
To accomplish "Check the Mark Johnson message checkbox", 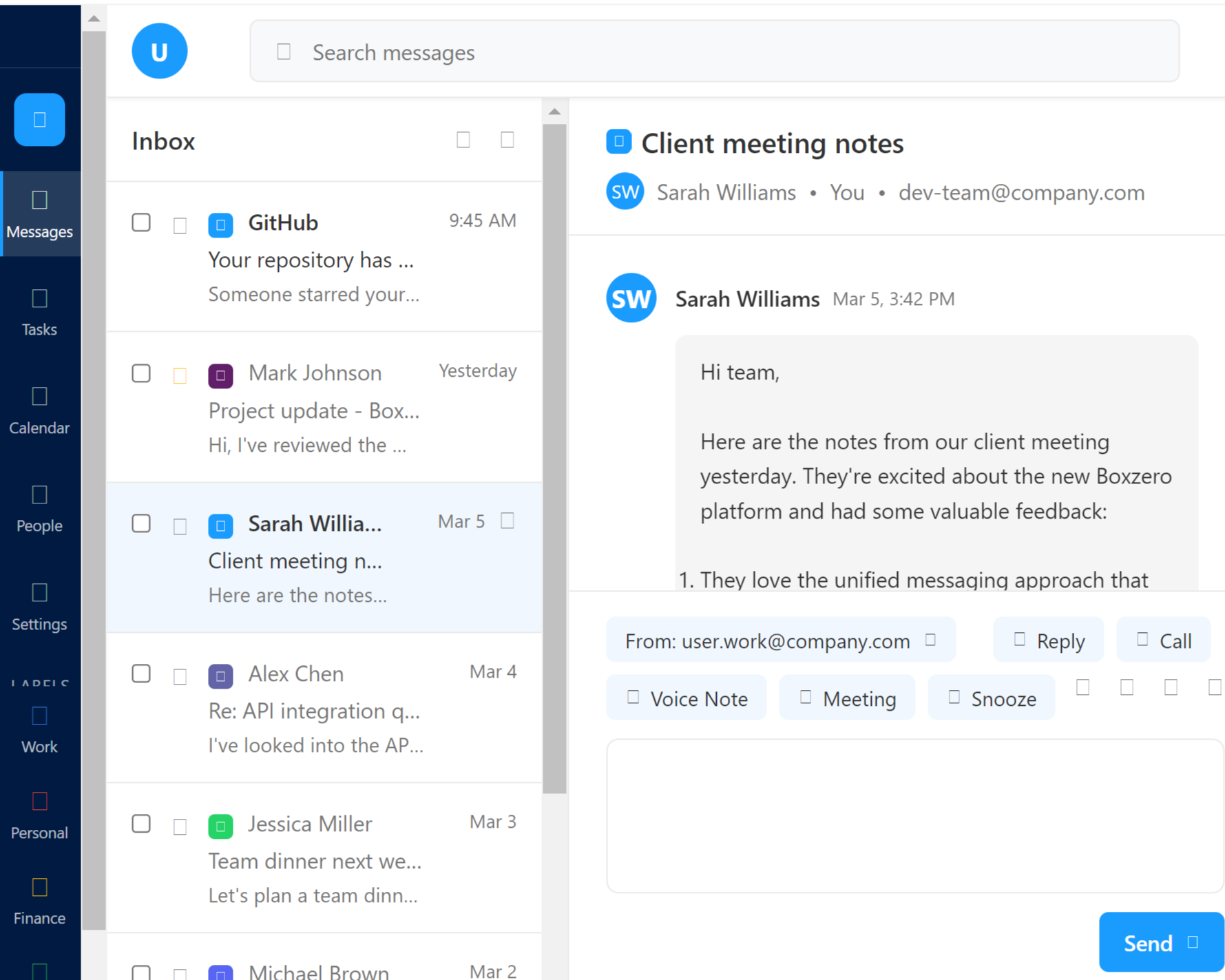I will pos(141,373).
